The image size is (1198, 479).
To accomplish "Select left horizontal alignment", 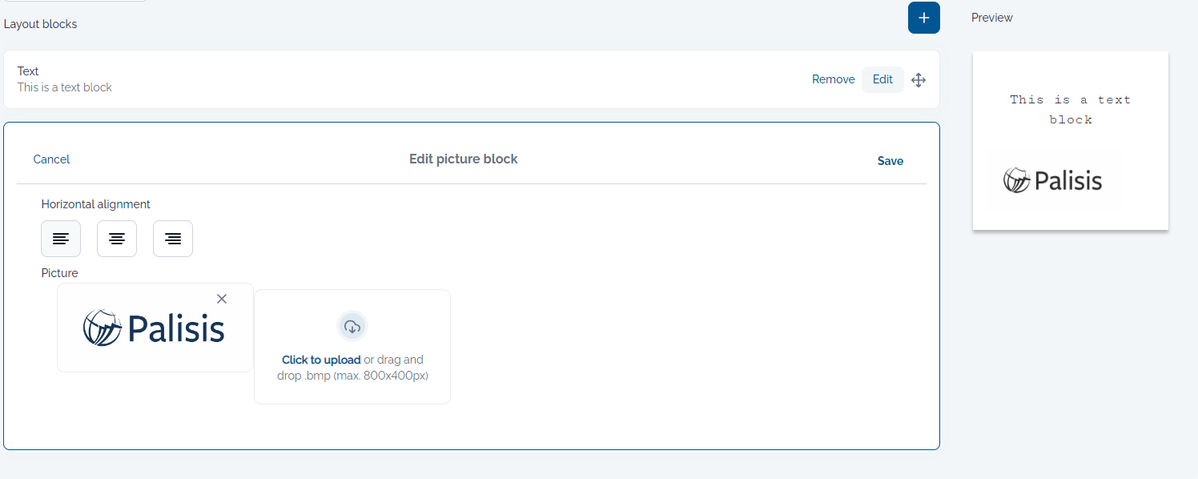I will (x=60, y=238).
